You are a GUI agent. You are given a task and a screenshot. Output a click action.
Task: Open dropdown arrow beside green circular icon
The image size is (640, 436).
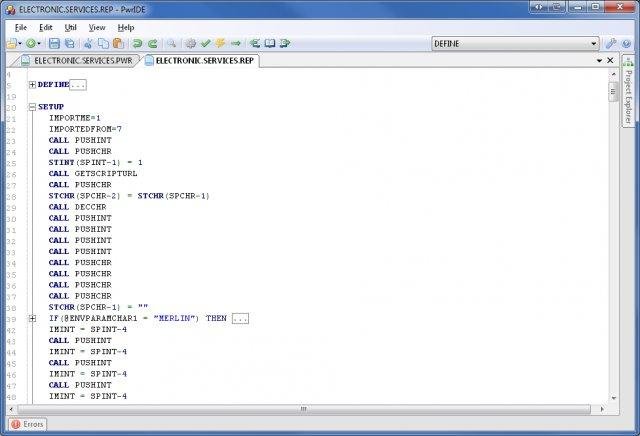pyautogui.click(x=39, y=43)
